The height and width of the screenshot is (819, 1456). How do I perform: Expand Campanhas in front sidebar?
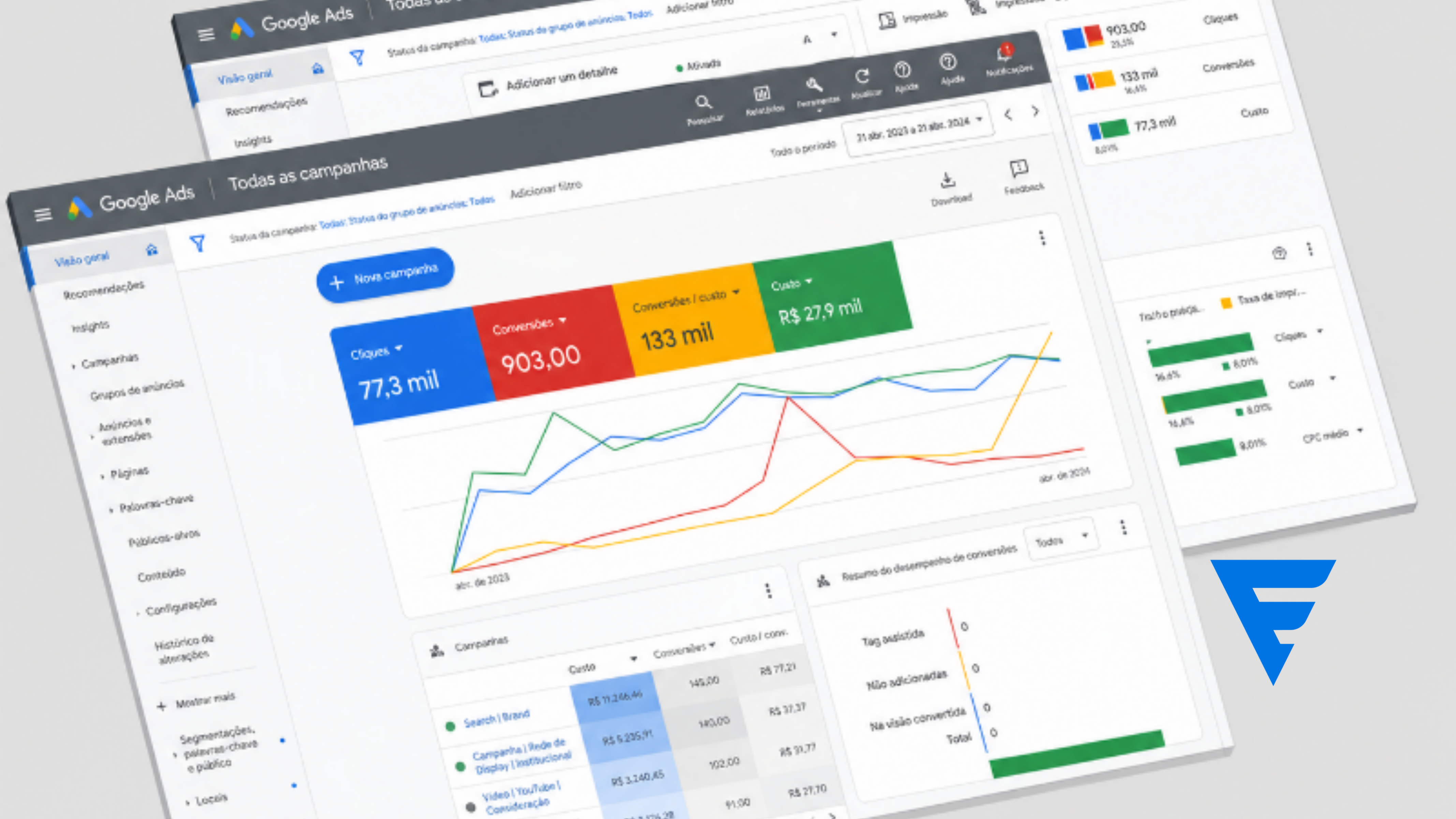click(x=73, y=367)
